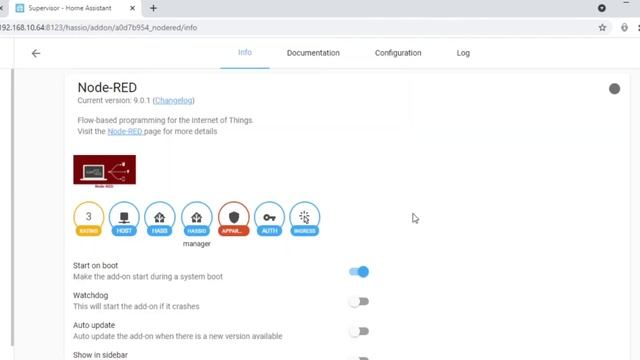The width and height of the screenshot is (640, 360).
Task: Click the extension icon beside the star
Action: pos(624,28)
